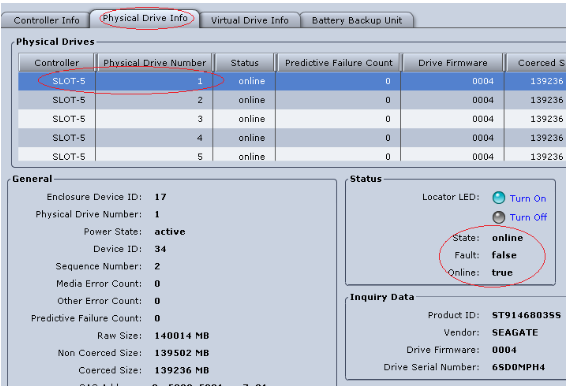Click the Product ID value ST9146803SS
The image size is (567, 386).
tap(526, 315)
